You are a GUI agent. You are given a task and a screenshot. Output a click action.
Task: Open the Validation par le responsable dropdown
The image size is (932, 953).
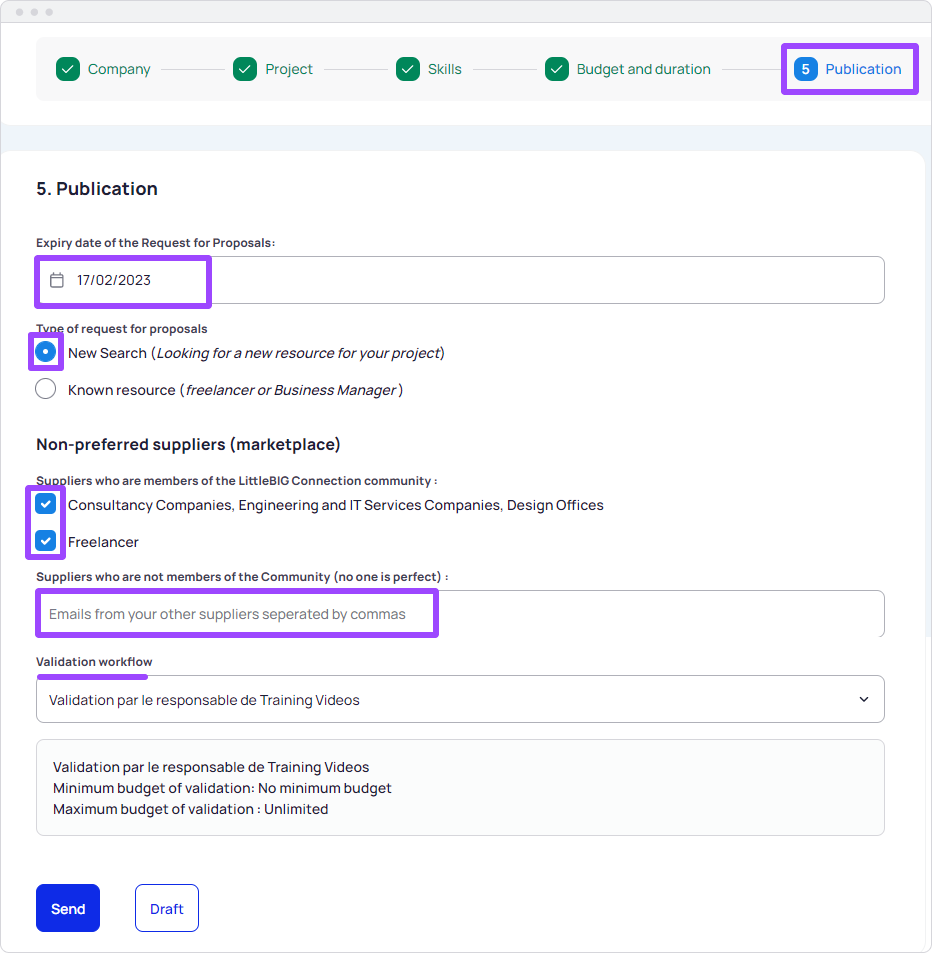click(460, 700)
